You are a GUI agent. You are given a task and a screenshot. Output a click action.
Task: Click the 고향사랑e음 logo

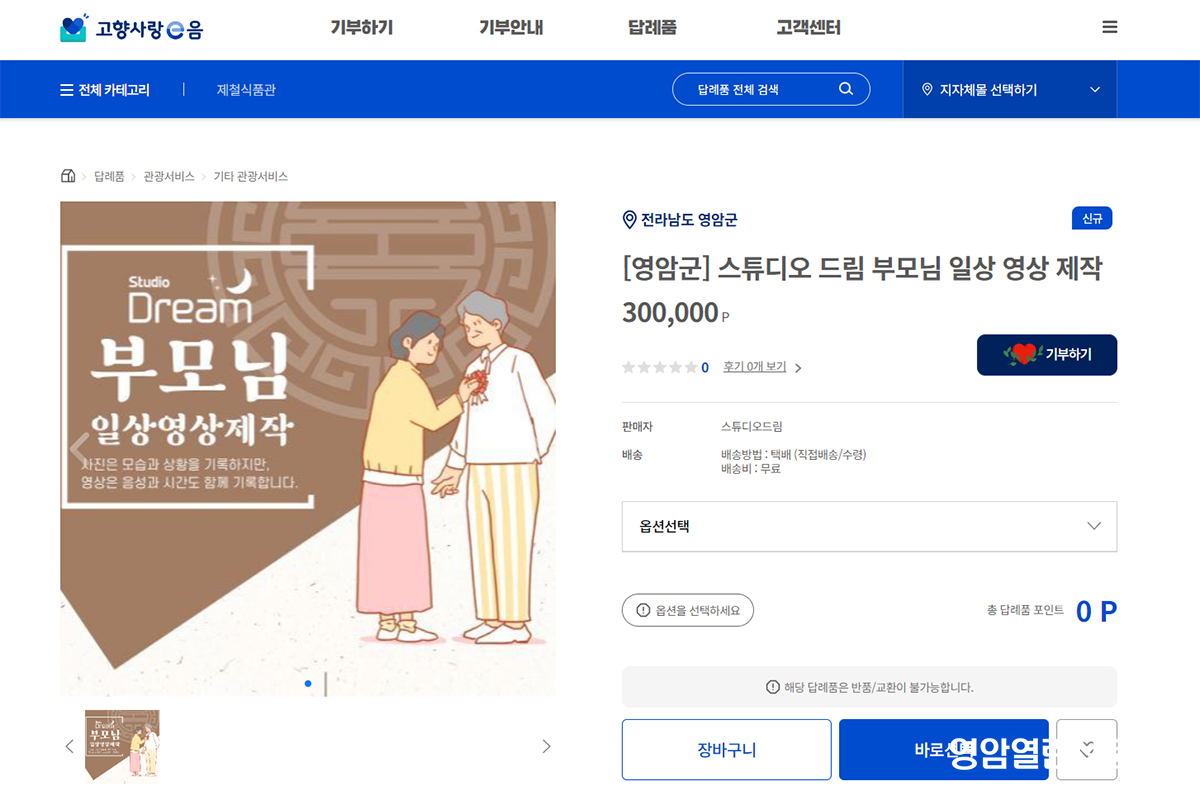[131, 28]
